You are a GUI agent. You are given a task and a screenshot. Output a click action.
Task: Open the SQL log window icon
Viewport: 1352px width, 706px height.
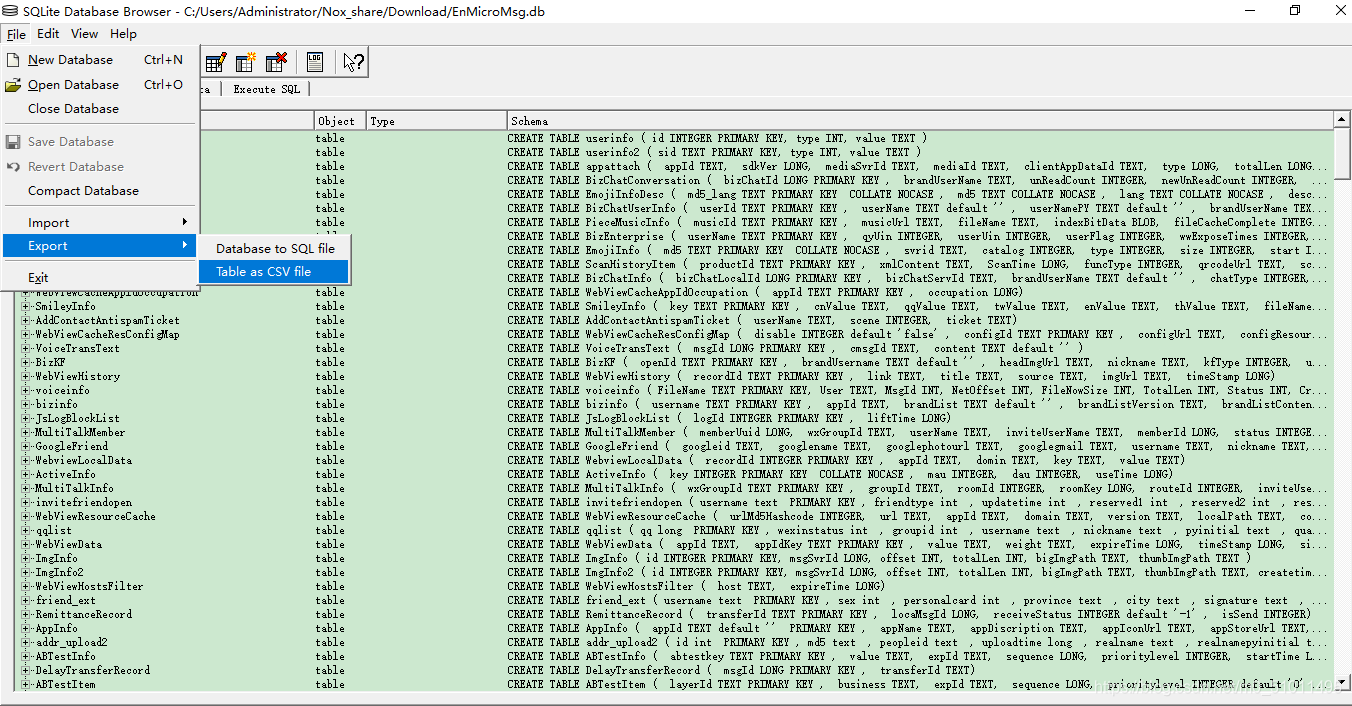click(x=315, y=62)
